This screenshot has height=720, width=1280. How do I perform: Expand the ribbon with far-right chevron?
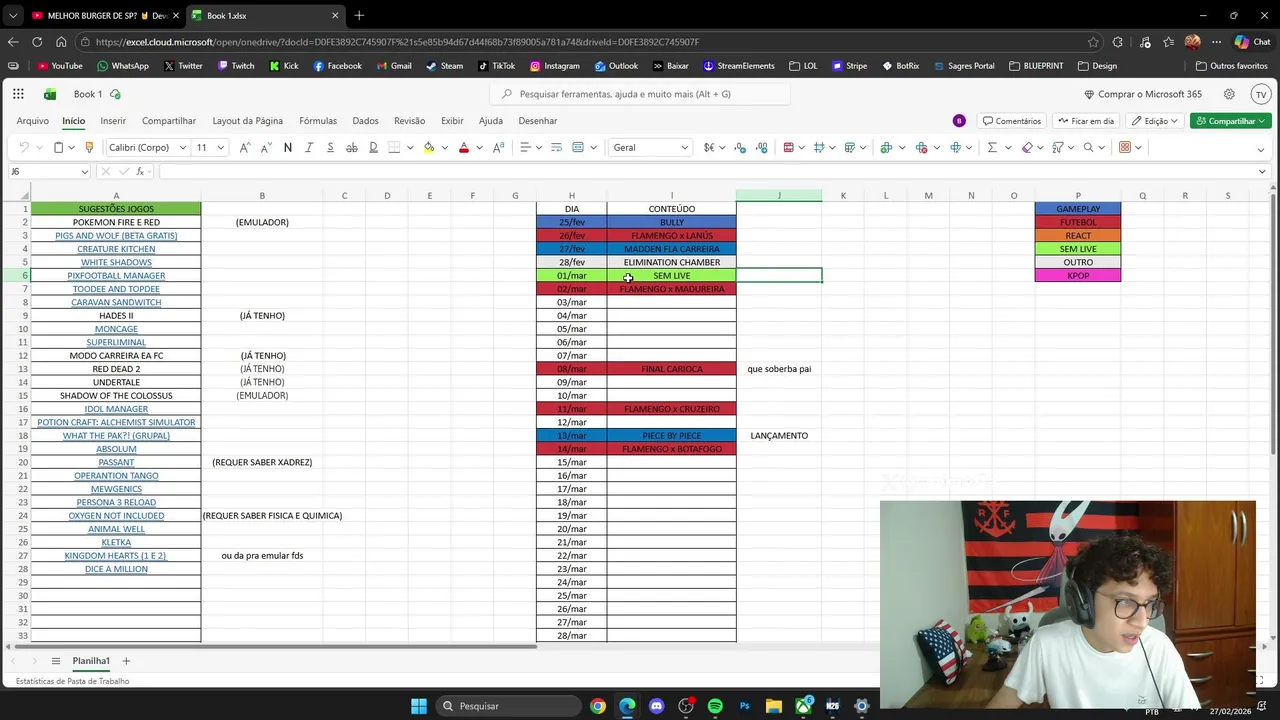tap(1262, 150)
